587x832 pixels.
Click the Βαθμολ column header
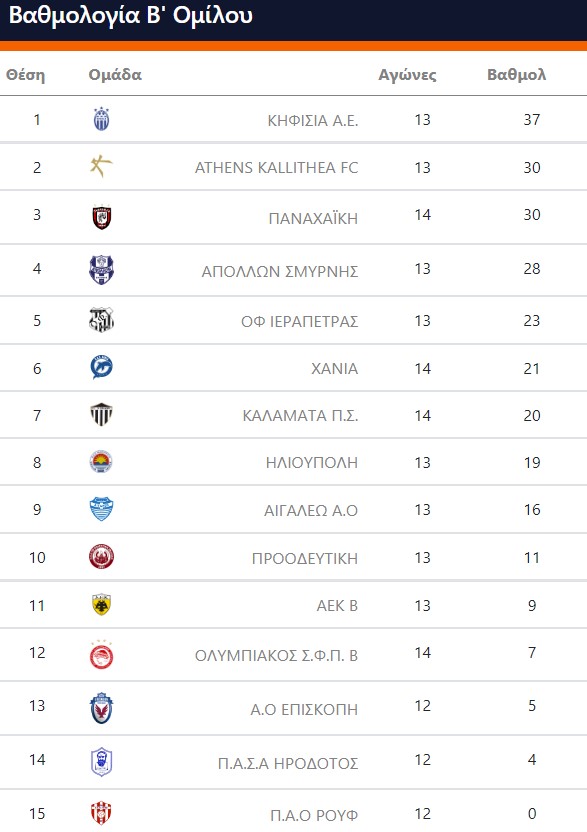(x=516, y=75)
